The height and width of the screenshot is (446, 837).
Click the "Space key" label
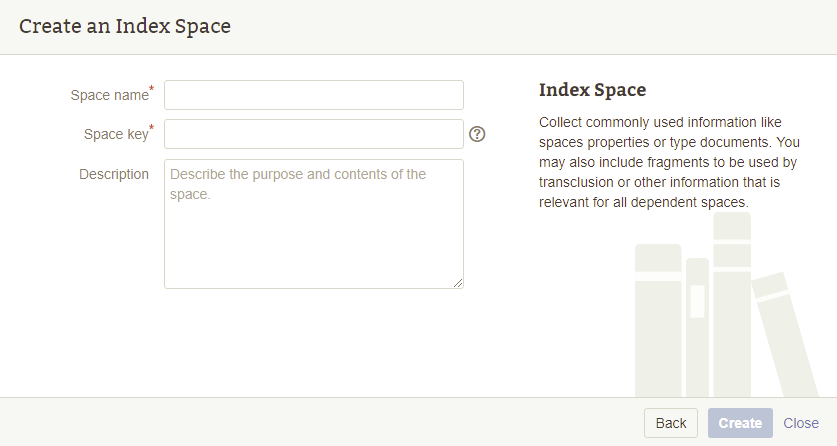[x=116, y=134]
